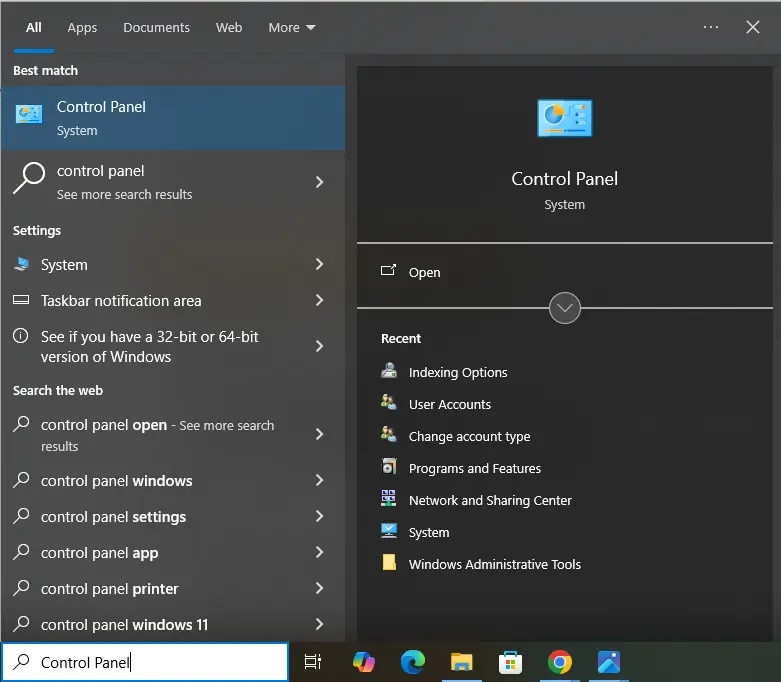
Task: Open File Explorer taskbar icon
Action: point(461,661)
